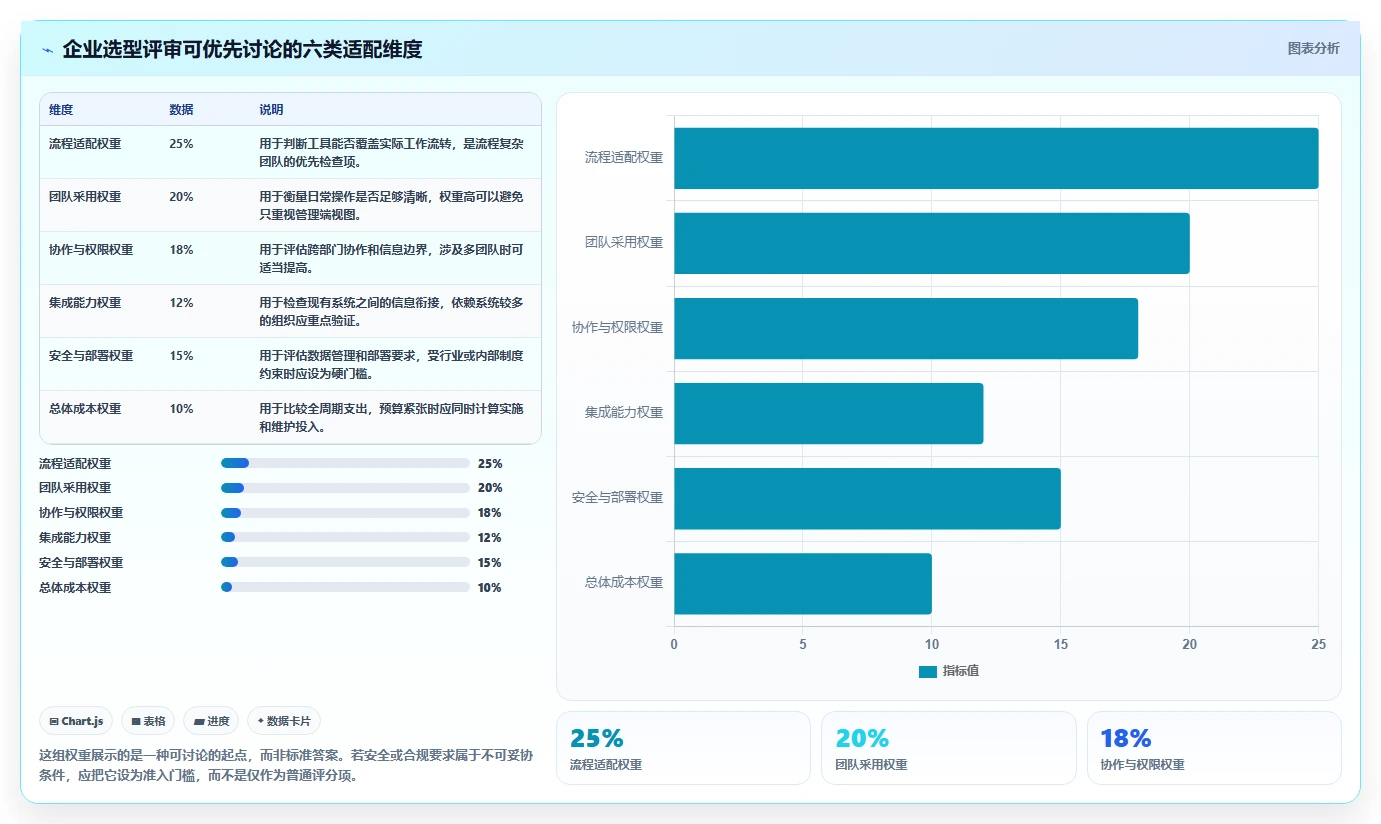
Task: Click description starting 用于检查现有系统
Action: pyautogui.click(x=391, y=312)
